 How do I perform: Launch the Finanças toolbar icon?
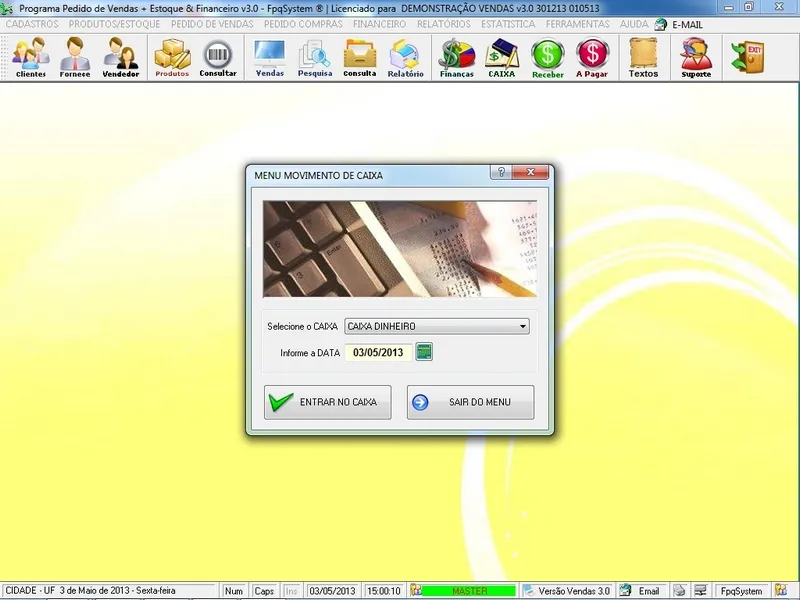click(457, 57)
